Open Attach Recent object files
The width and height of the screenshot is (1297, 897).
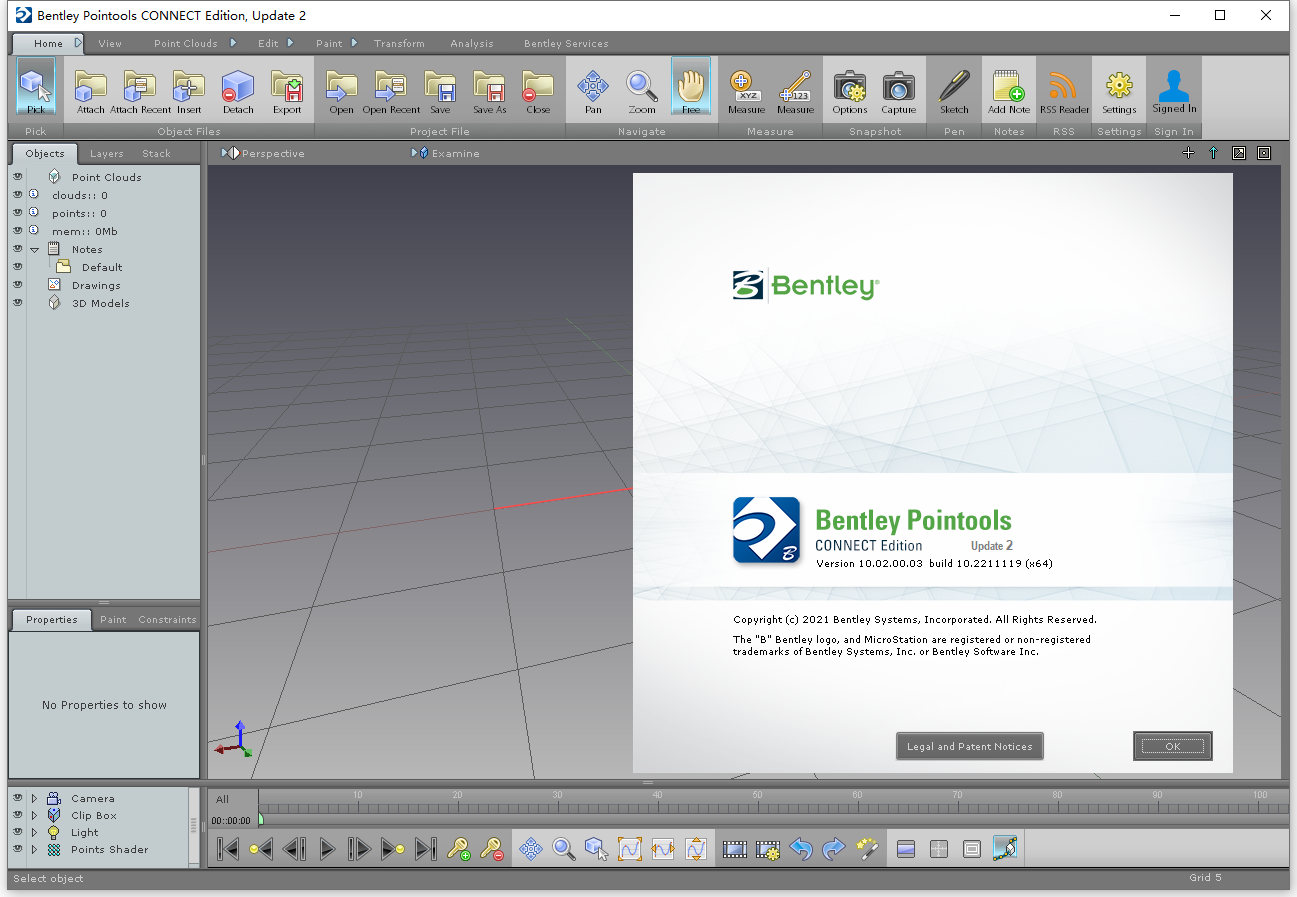pos(140,89)
